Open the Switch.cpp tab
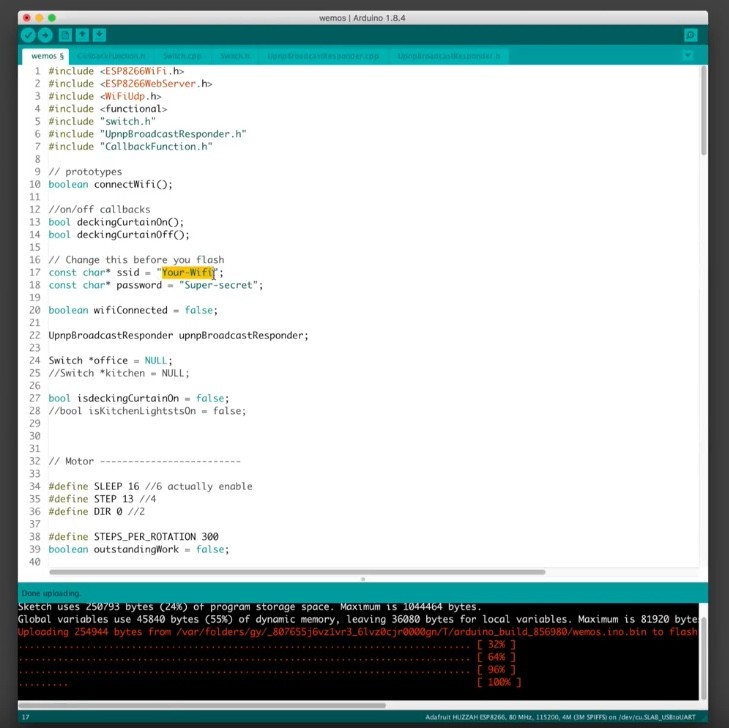The height and width of the screenshot is (728, 729). pos(182,56)
